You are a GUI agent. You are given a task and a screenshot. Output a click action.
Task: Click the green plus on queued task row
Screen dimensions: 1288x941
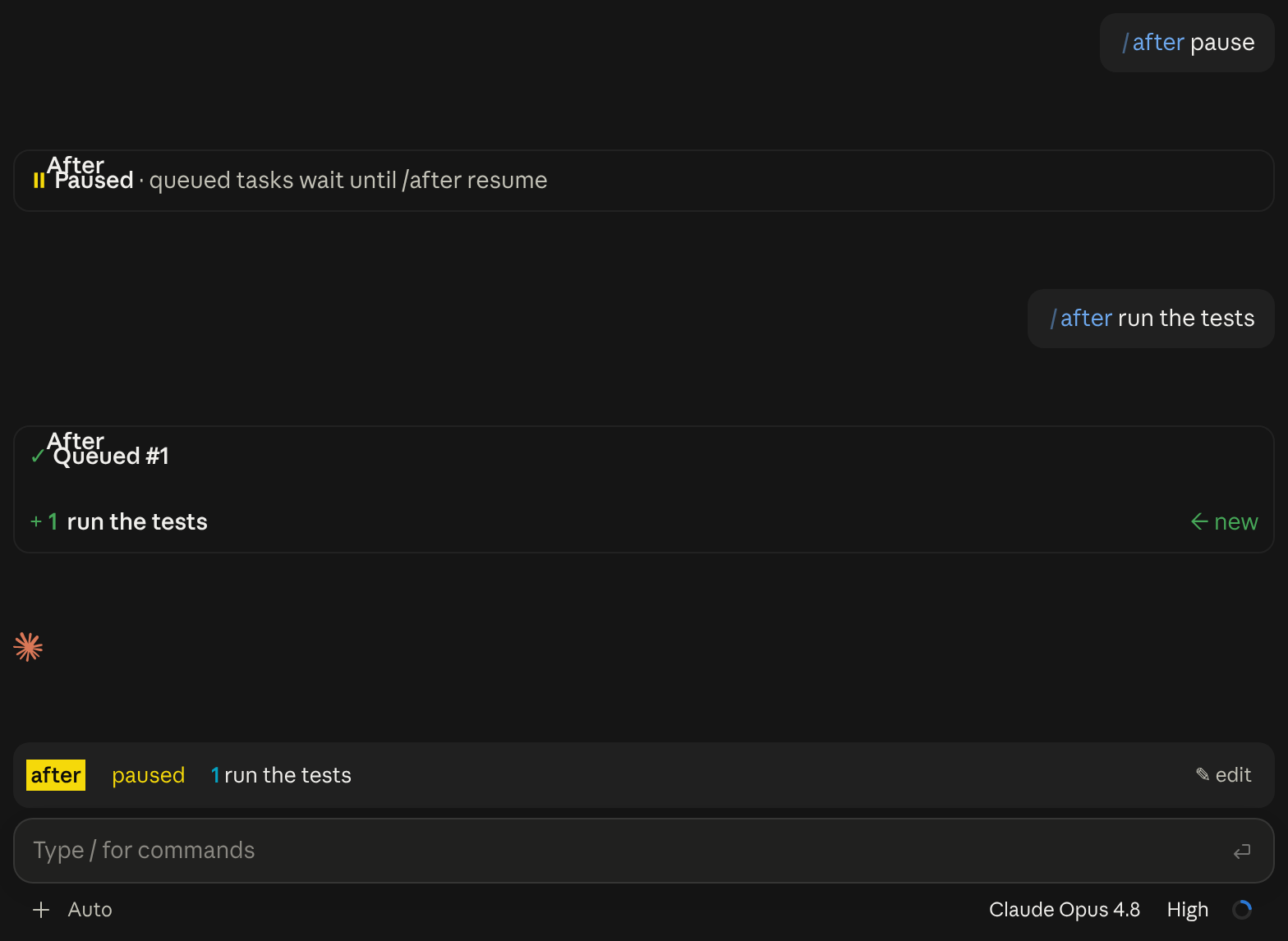36,521
